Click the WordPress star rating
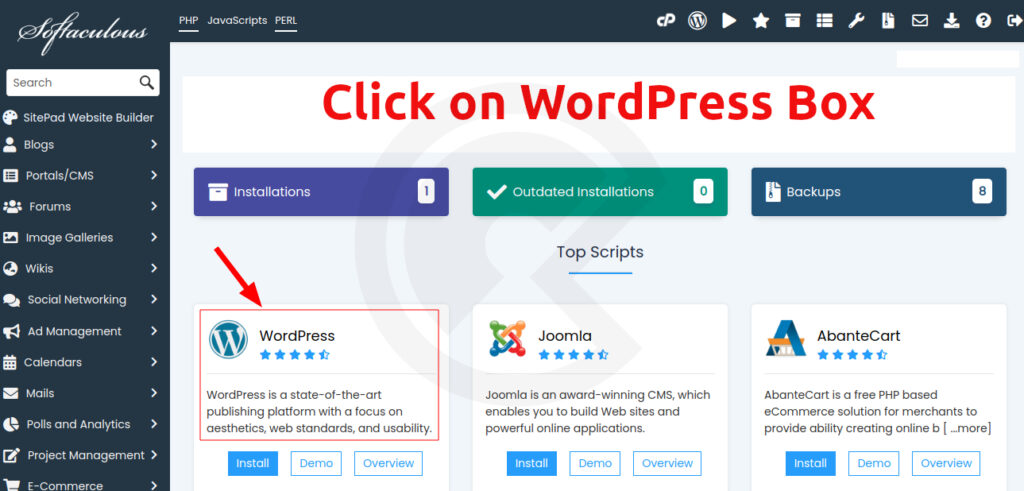This screenshot has width=1024, height=491. click(x=295, y=355)
